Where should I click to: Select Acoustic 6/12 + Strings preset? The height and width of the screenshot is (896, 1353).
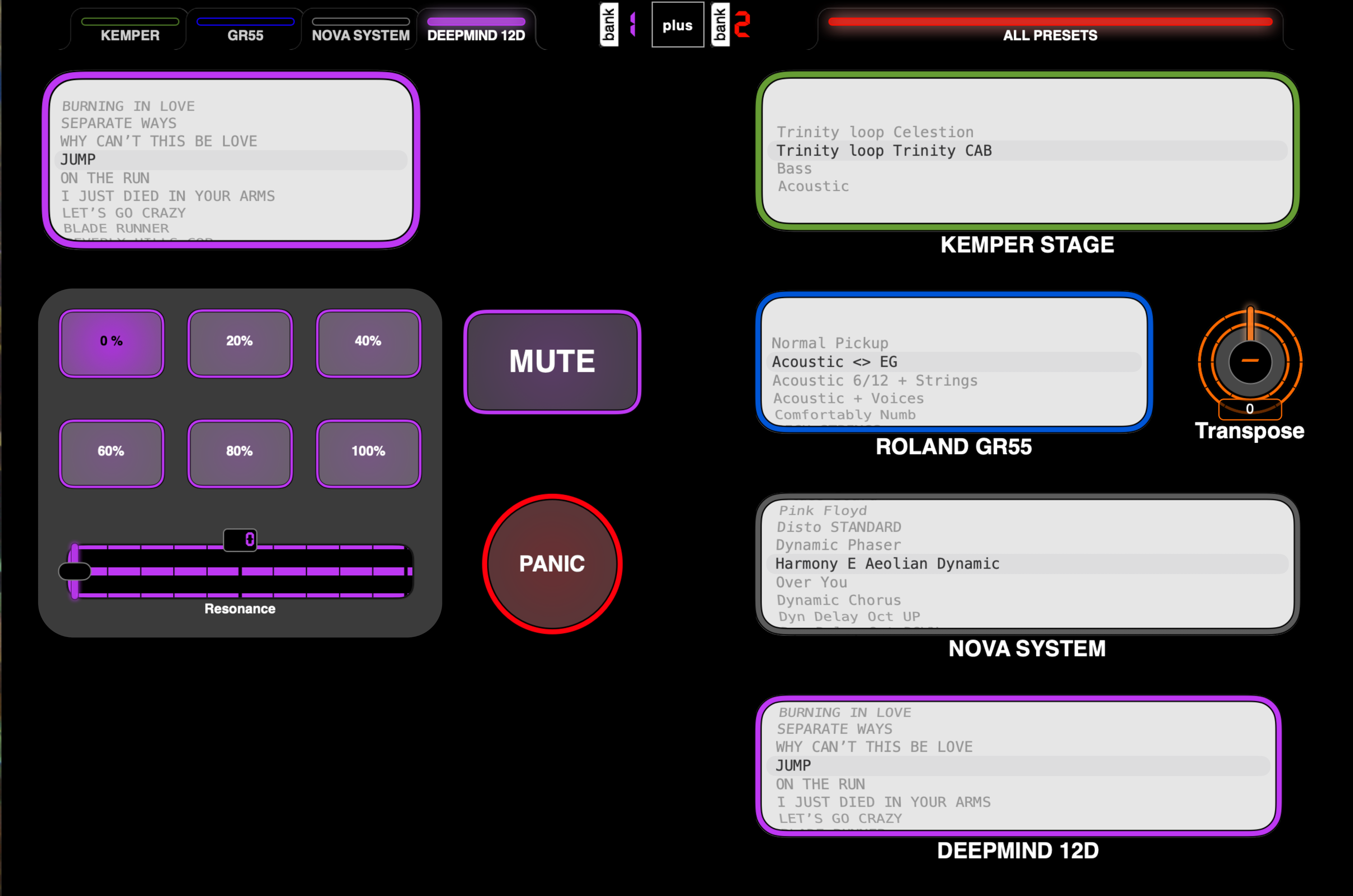click(875, 381)
